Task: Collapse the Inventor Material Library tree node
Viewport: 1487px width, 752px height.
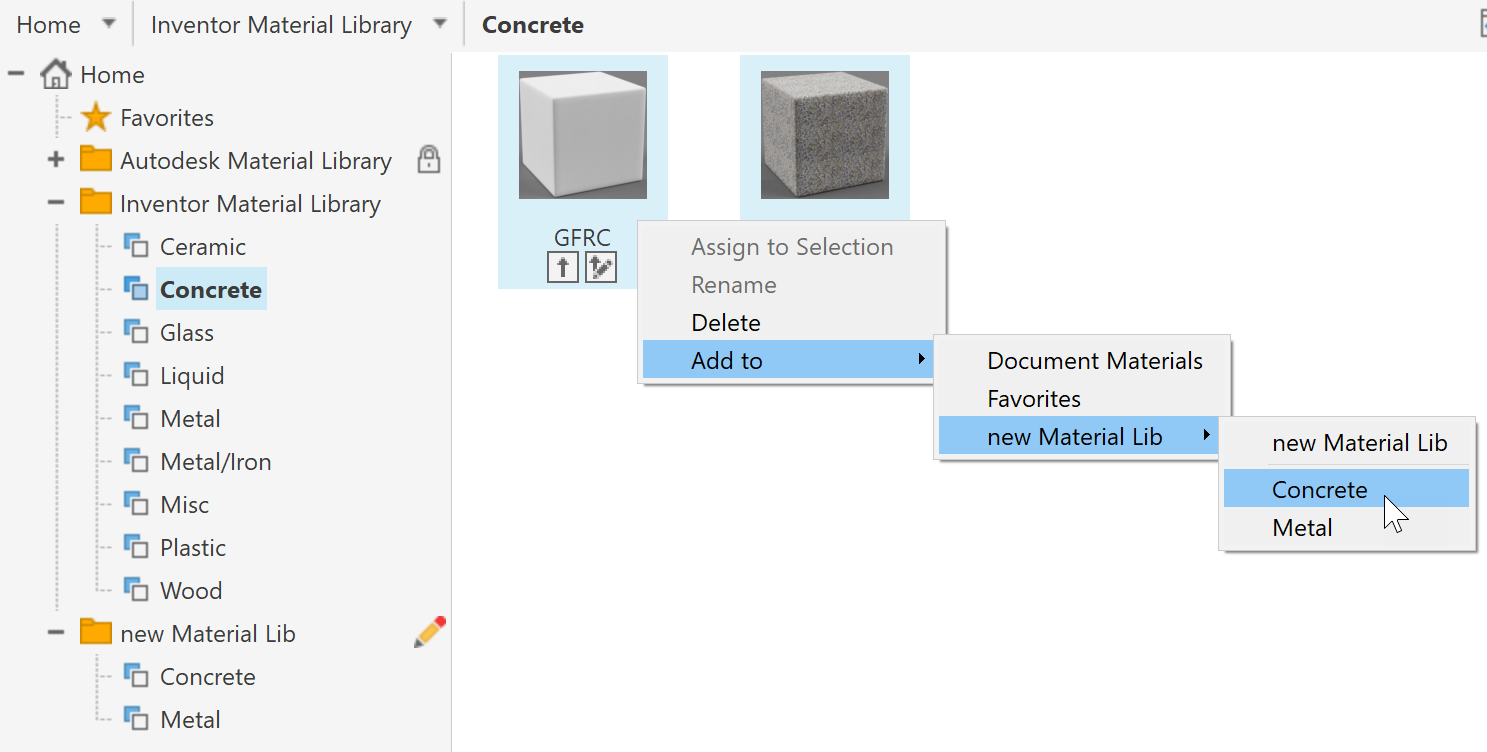Action: coord(56,203)
